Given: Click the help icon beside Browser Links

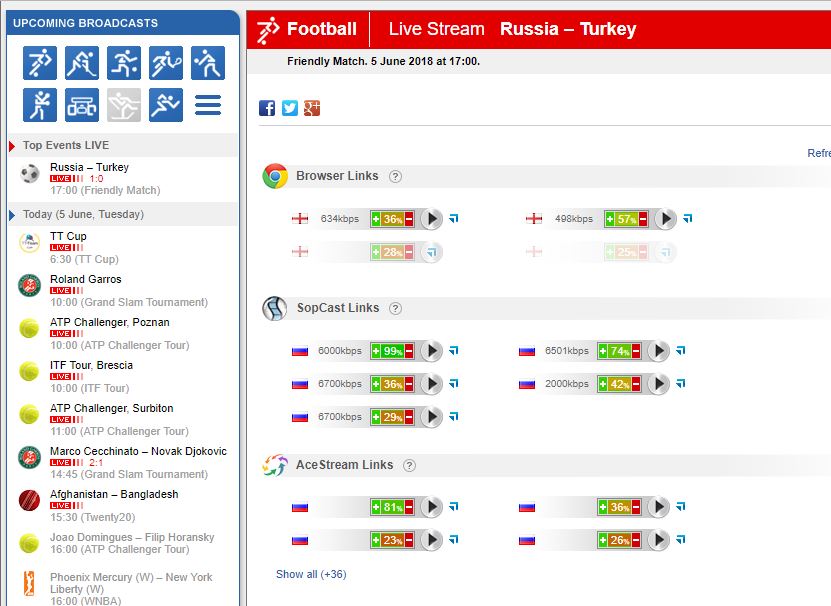Looking at the screenshot, I should pyautogui.click(x=395, y=177).
